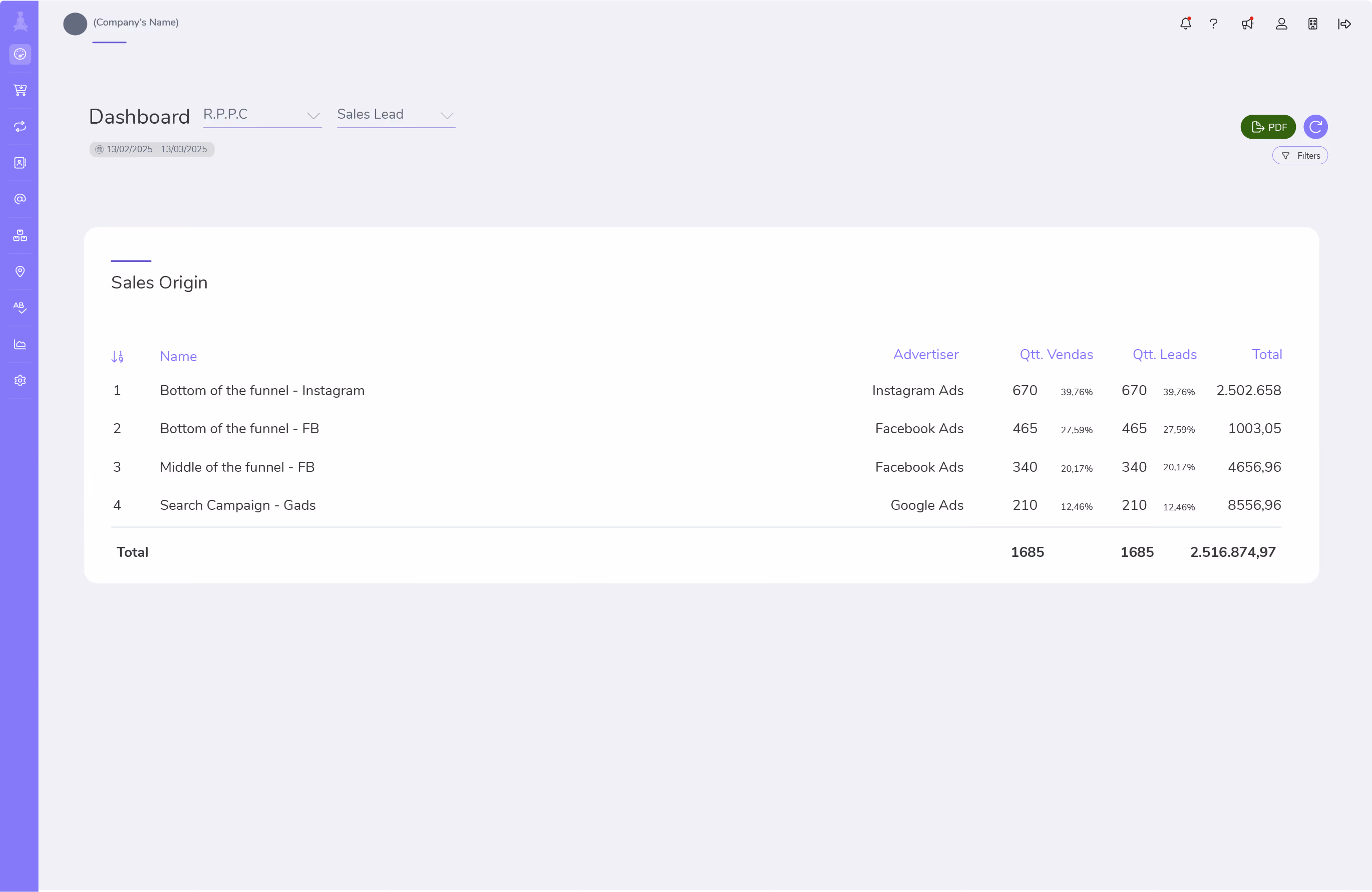Sort by the Qtt. Leads column header
This screenshot has width=1372, height=892.
pos(1165,355)
